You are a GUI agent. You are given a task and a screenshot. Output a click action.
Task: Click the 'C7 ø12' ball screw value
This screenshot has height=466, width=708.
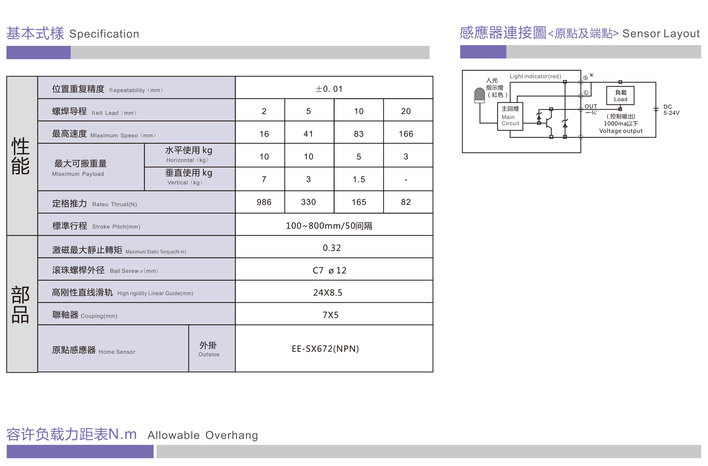click(330, 270)
